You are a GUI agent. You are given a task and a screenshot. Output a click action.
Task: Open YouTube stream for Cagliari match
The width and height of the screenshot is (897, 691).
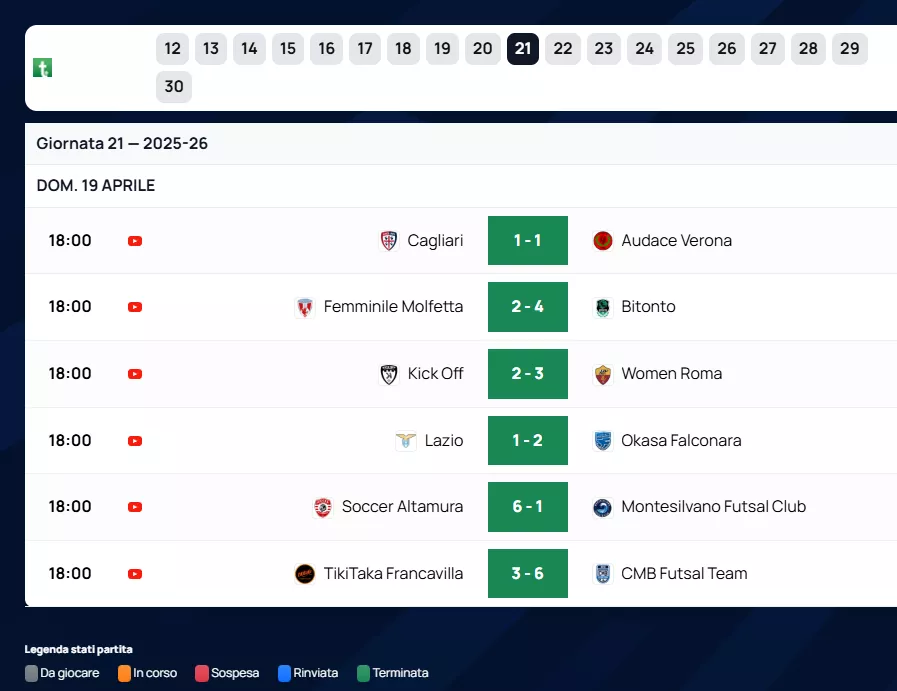(x=135, y=241)
